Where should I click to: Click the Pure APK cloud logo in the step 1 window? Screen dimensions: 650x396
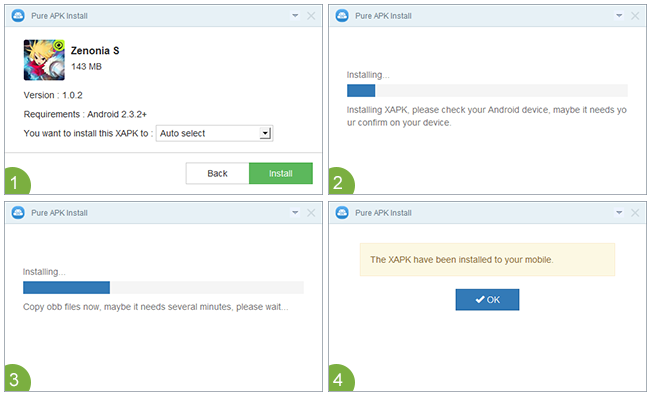click(x=18, y=16)
